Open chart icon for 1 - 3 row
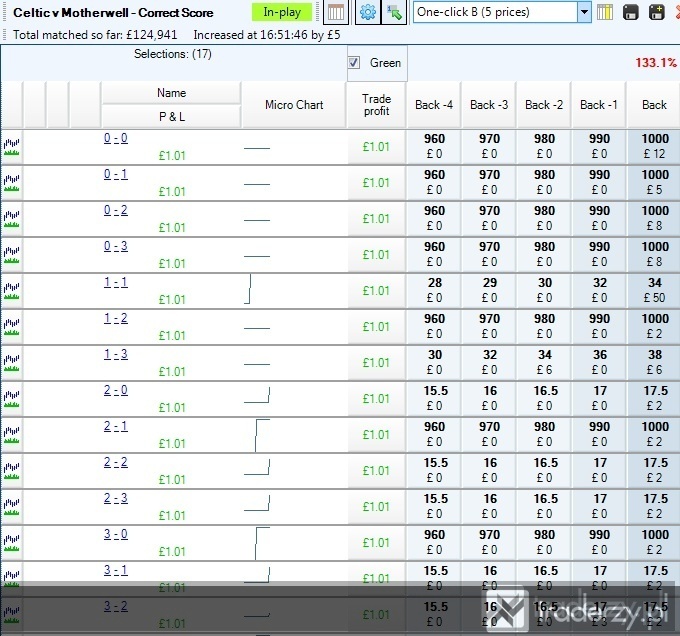The width and height of the screenshot is (680, 636). pos(12,363)
